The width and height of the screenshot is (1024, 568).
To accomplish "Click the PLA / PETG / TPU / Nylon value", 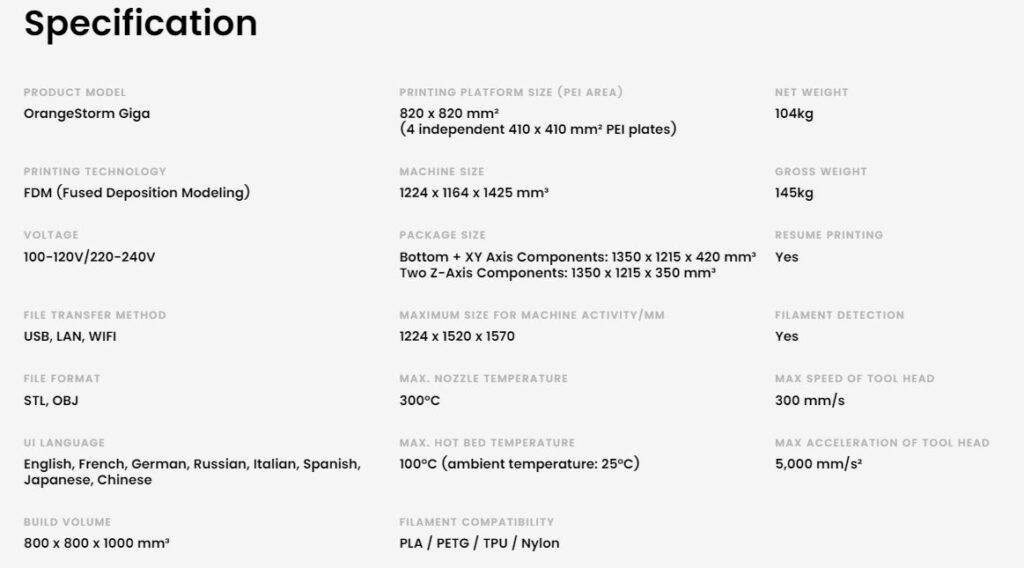I will [479, 543].
